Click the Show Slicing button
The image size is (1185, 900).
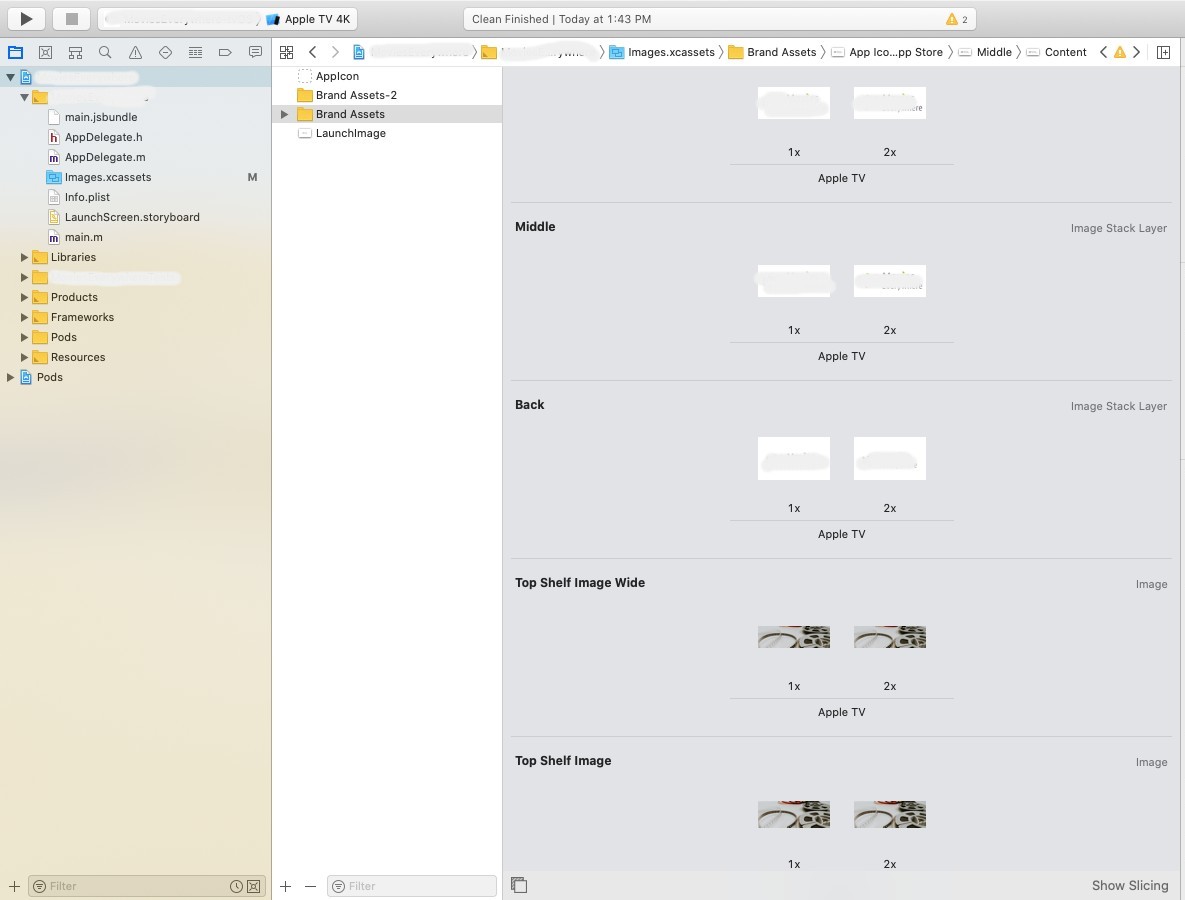pos(1129,885)
